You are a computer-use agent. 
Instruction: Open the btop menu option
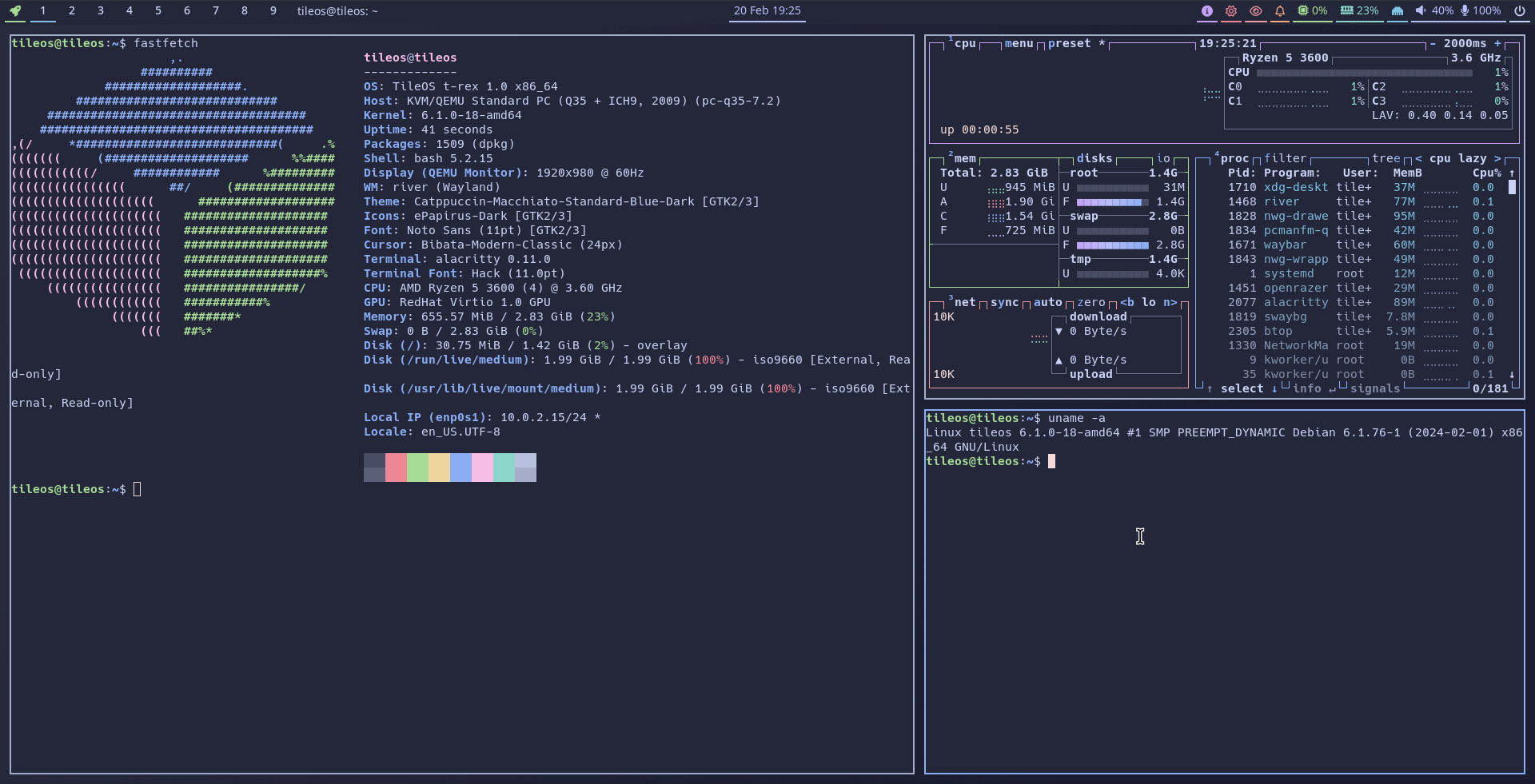coord(1019,44)
